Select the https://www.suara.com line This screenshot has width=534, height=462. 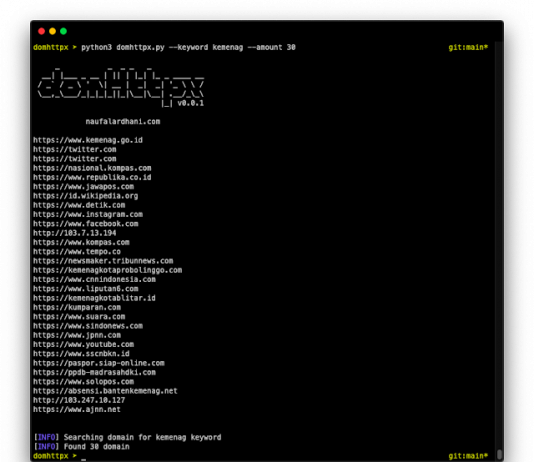pyautogui.click(x=79, y=316)
